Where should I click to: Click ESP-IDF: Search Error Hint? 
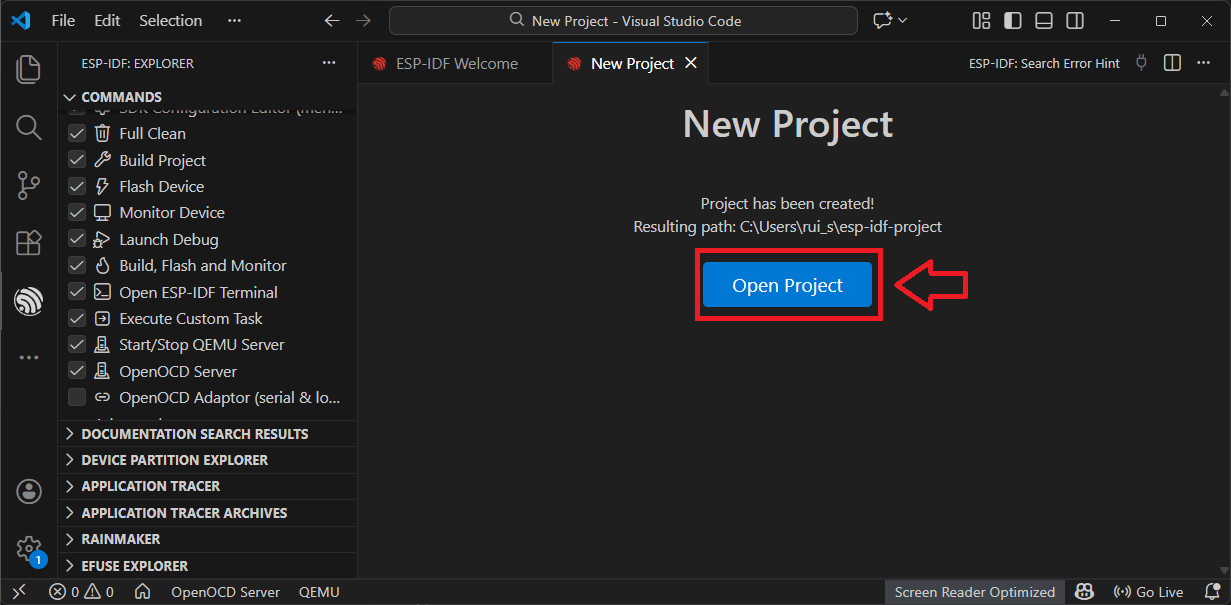(x=1044, y=62)
